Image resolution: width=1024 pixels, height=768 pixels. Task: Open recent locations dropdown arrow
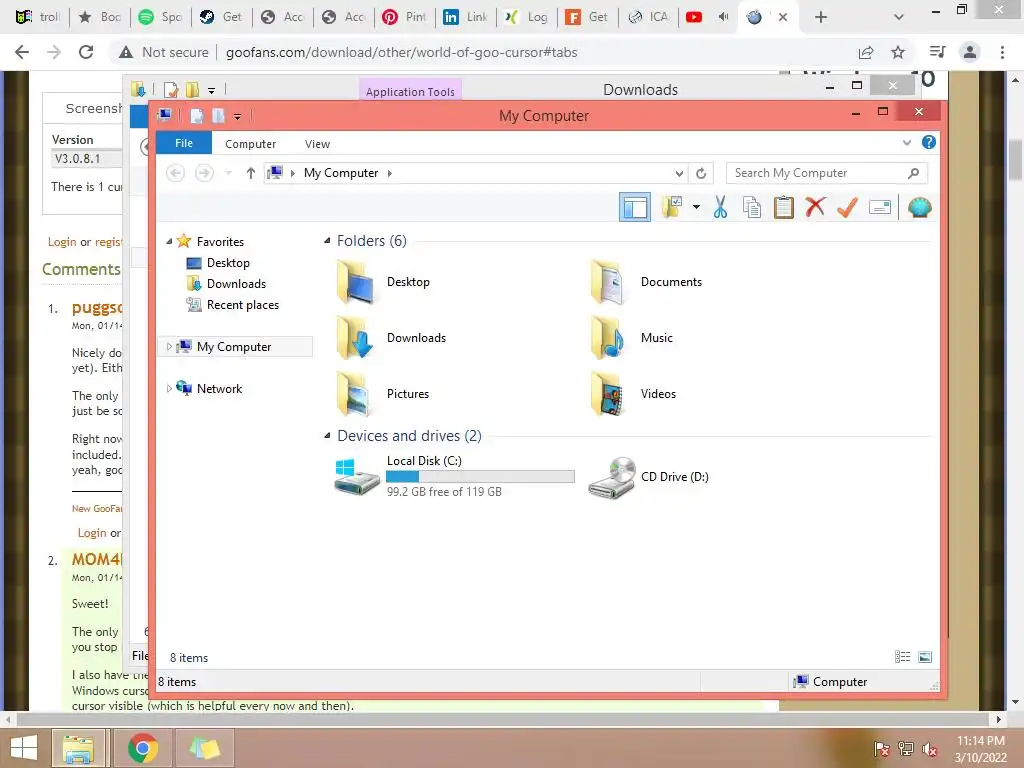[x=228, y=173]
